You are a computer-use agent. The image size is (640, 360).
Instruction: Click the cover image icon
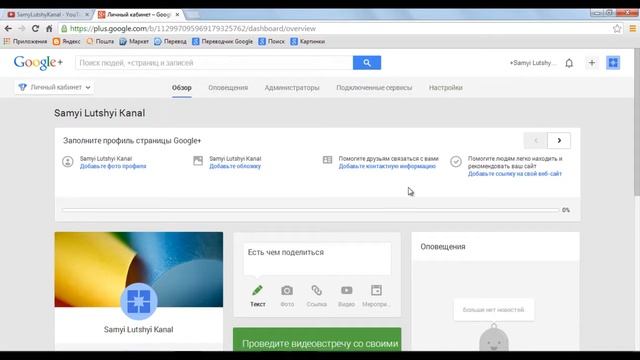[198, 160]
